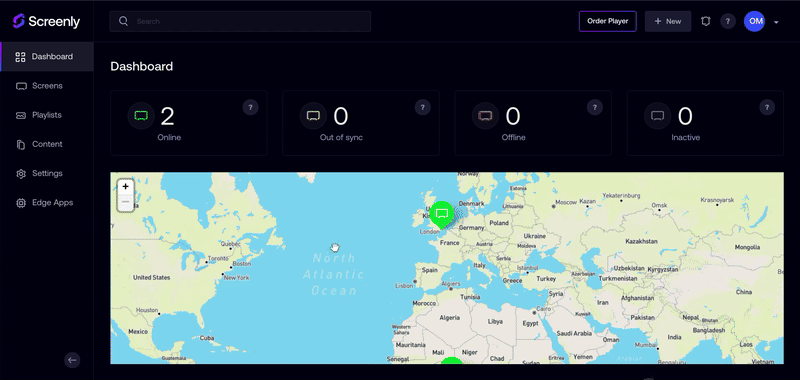Open the Screens section
The image size is (800, 380).
pos(47,86)
